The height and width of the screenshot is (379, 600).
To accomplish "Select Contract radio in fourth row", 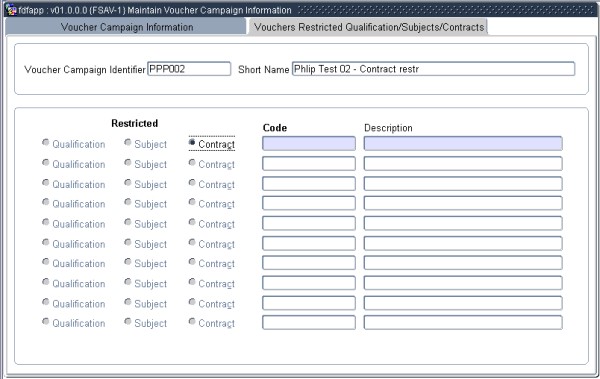I will [x=192, y=202].
